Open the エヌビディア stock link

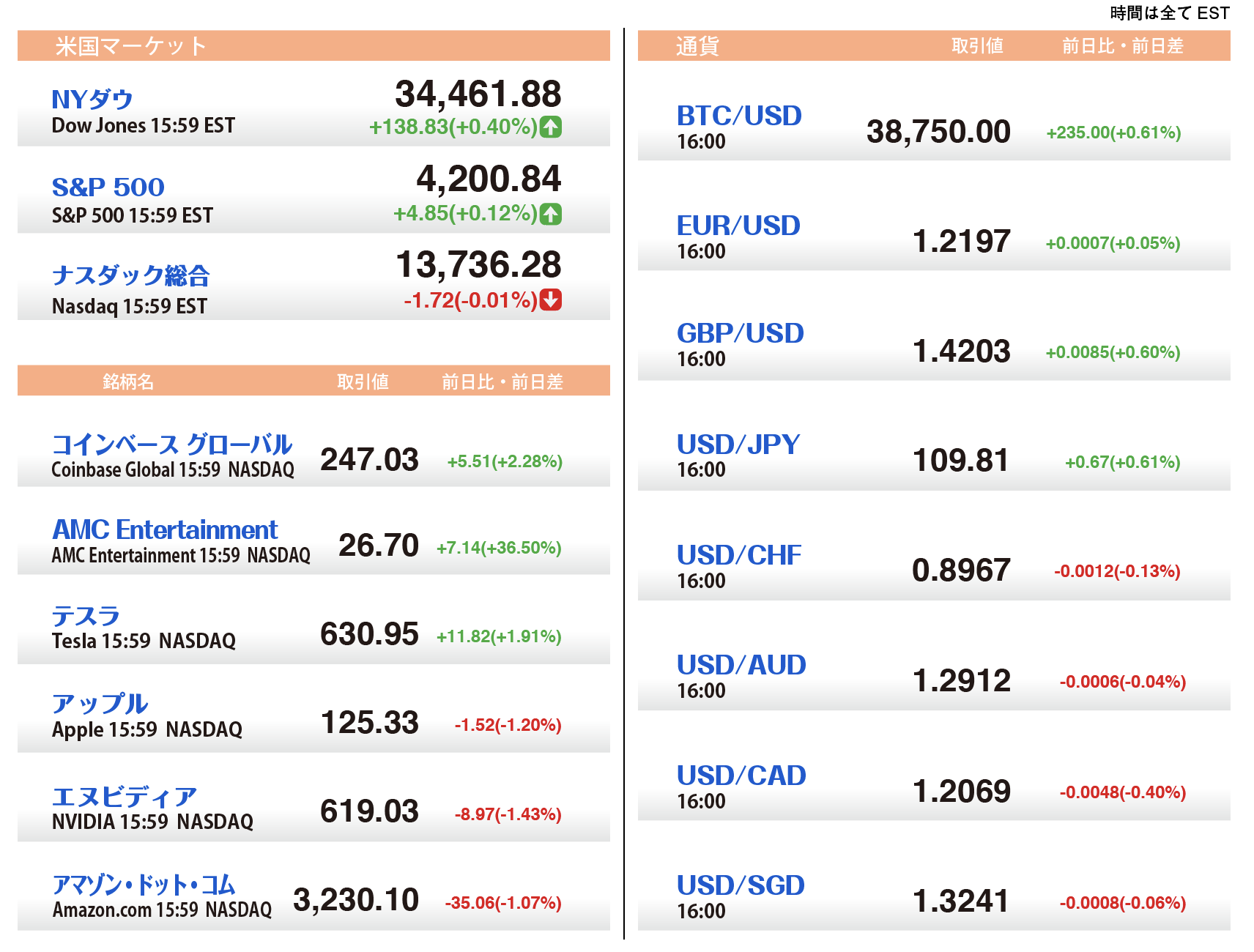(x=125, y=797)
